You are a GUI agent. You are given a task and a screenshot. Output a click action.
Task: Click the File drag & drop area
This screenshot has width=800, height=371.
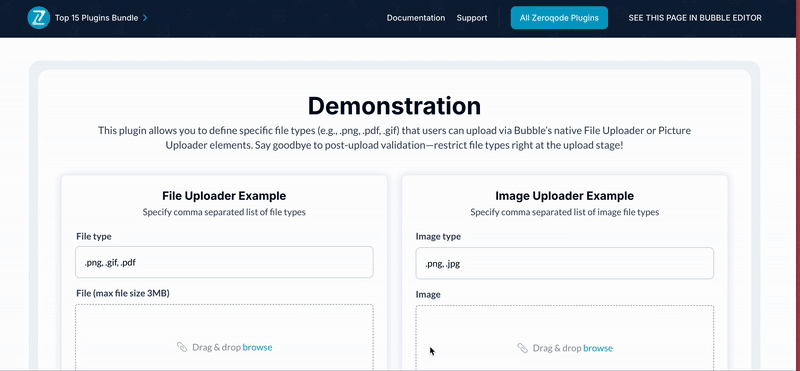(224, 337)
